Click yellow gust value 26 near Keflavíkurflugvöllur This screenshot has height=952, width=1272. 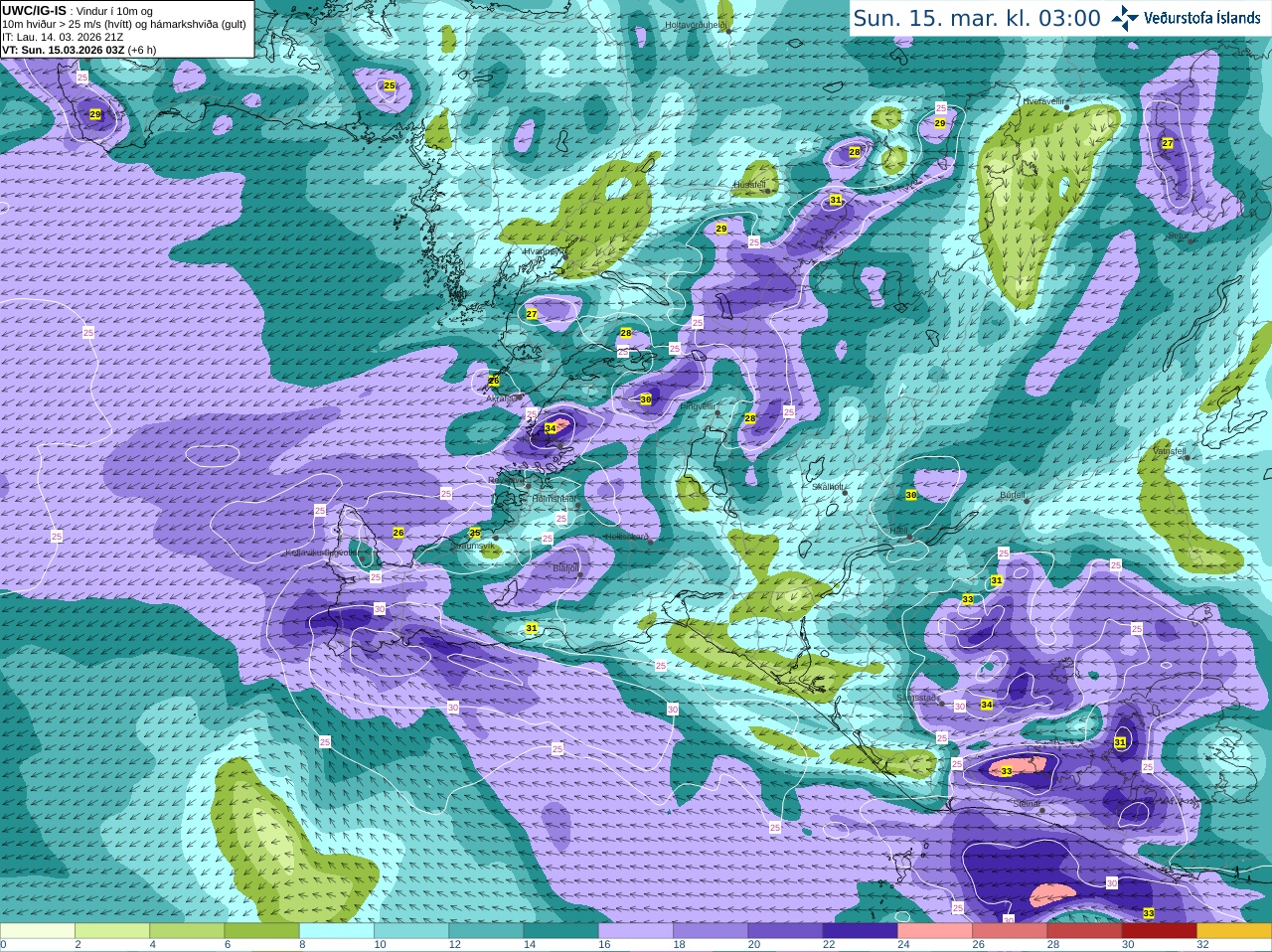point(398,533)
